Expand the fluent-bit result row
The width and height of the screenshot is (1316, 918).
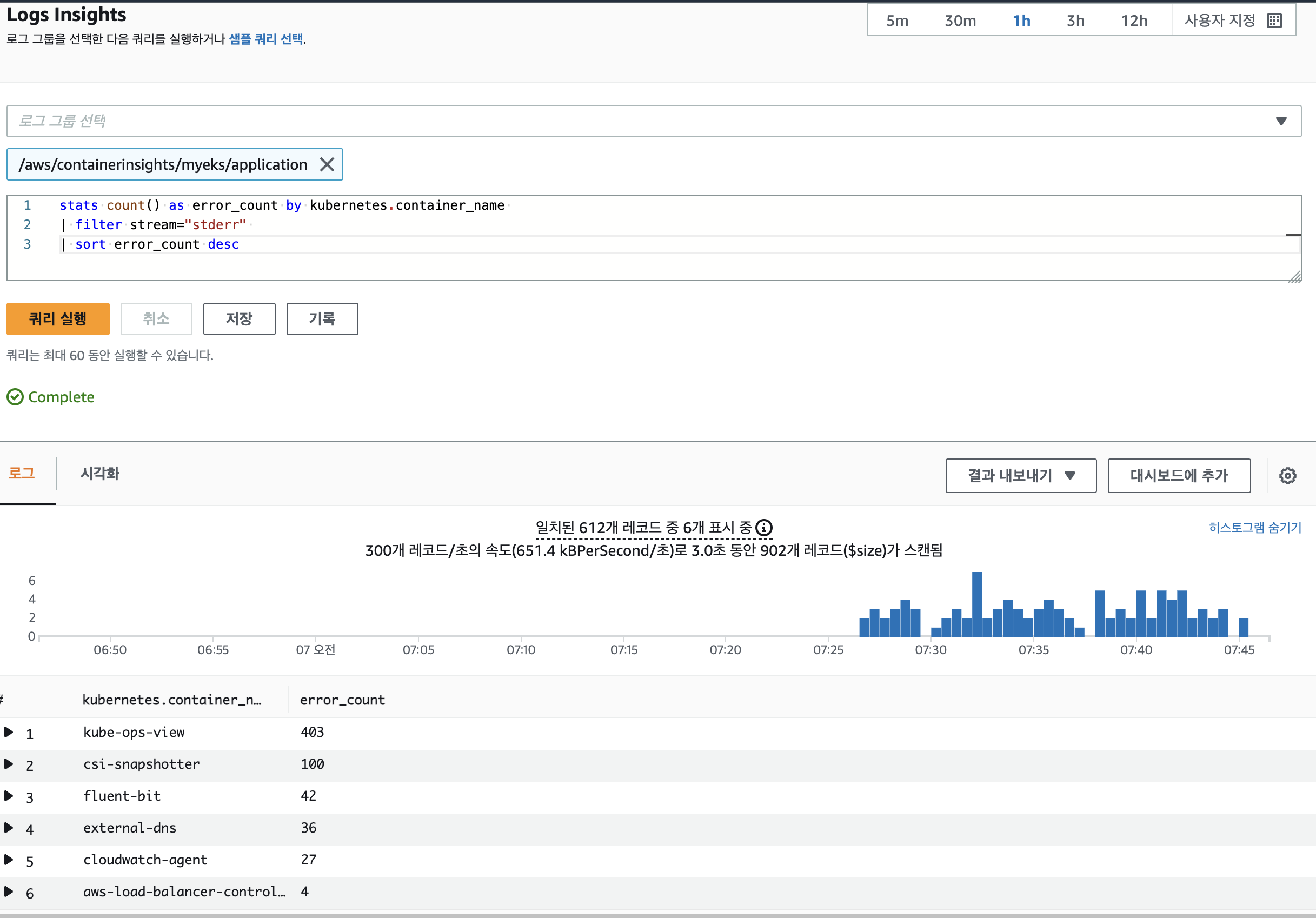(x=9, y=796)
